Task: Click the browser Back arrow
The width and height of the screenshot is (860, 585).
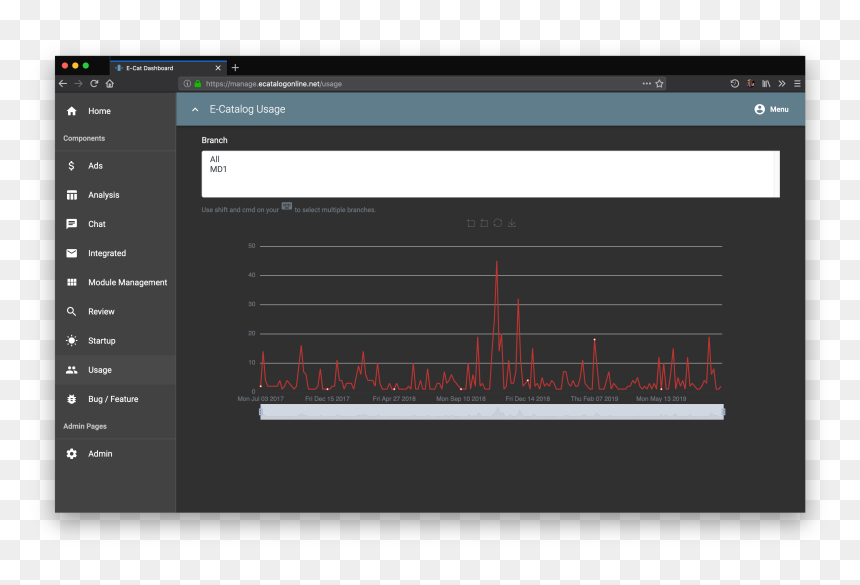Action: (63, 83)
